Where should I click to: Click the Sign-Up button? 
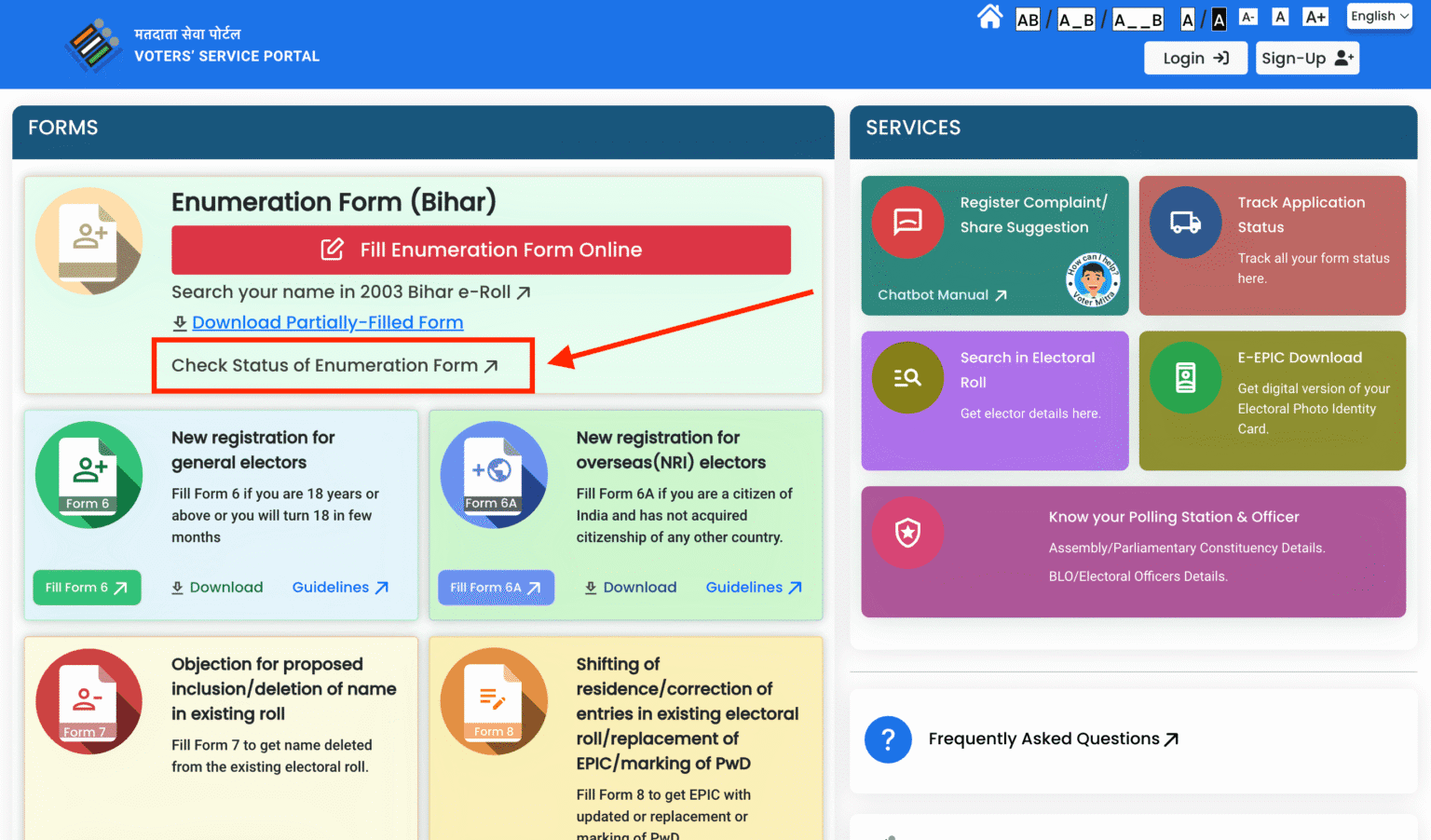click(x=1307, y=58)
